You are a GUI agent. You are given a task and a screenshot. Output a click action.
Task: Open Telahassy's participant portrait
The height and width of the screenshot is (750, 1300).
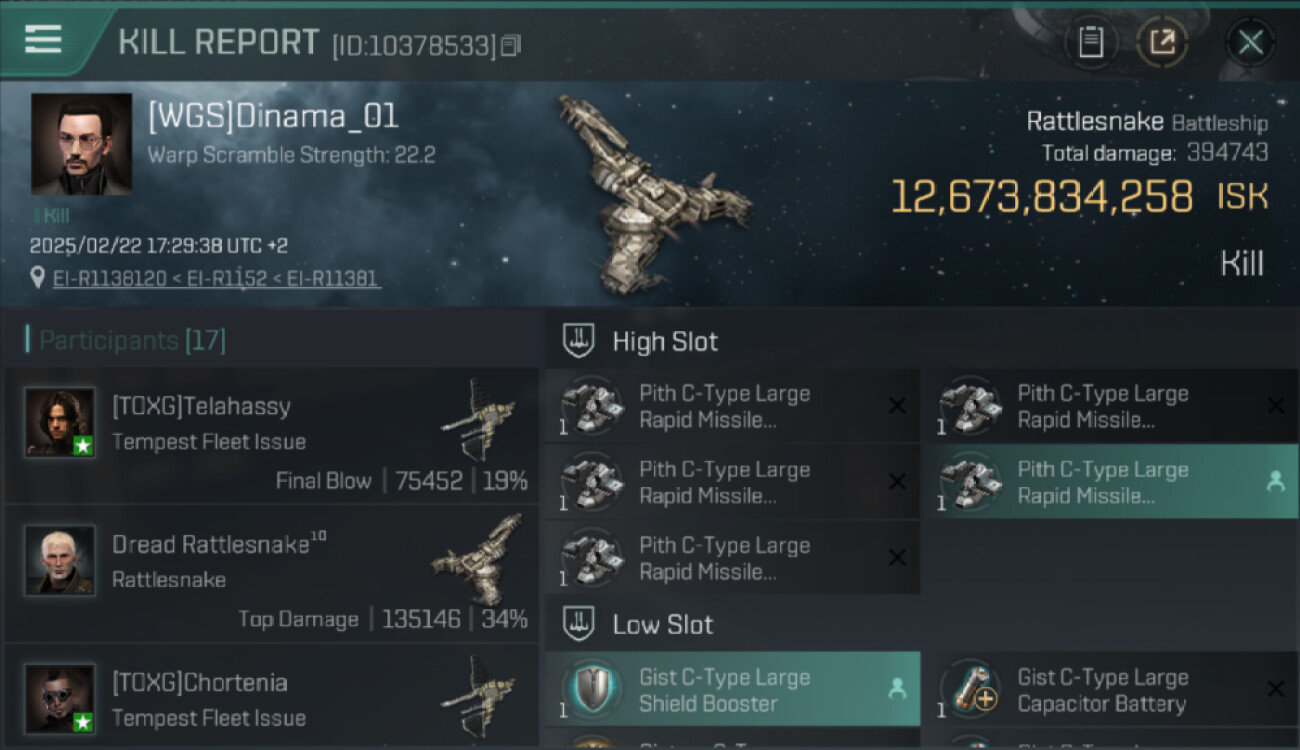60,422
